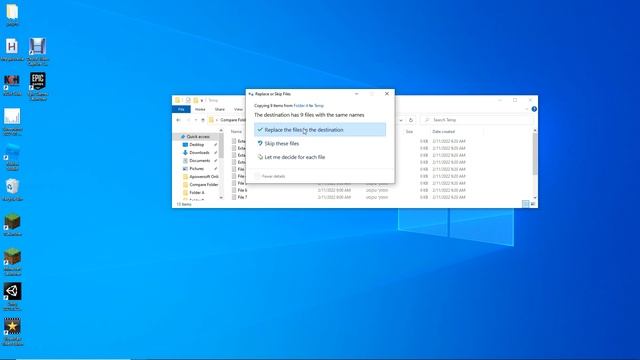Collapse the dialog with Fewer details

click(x=270, y=176)
